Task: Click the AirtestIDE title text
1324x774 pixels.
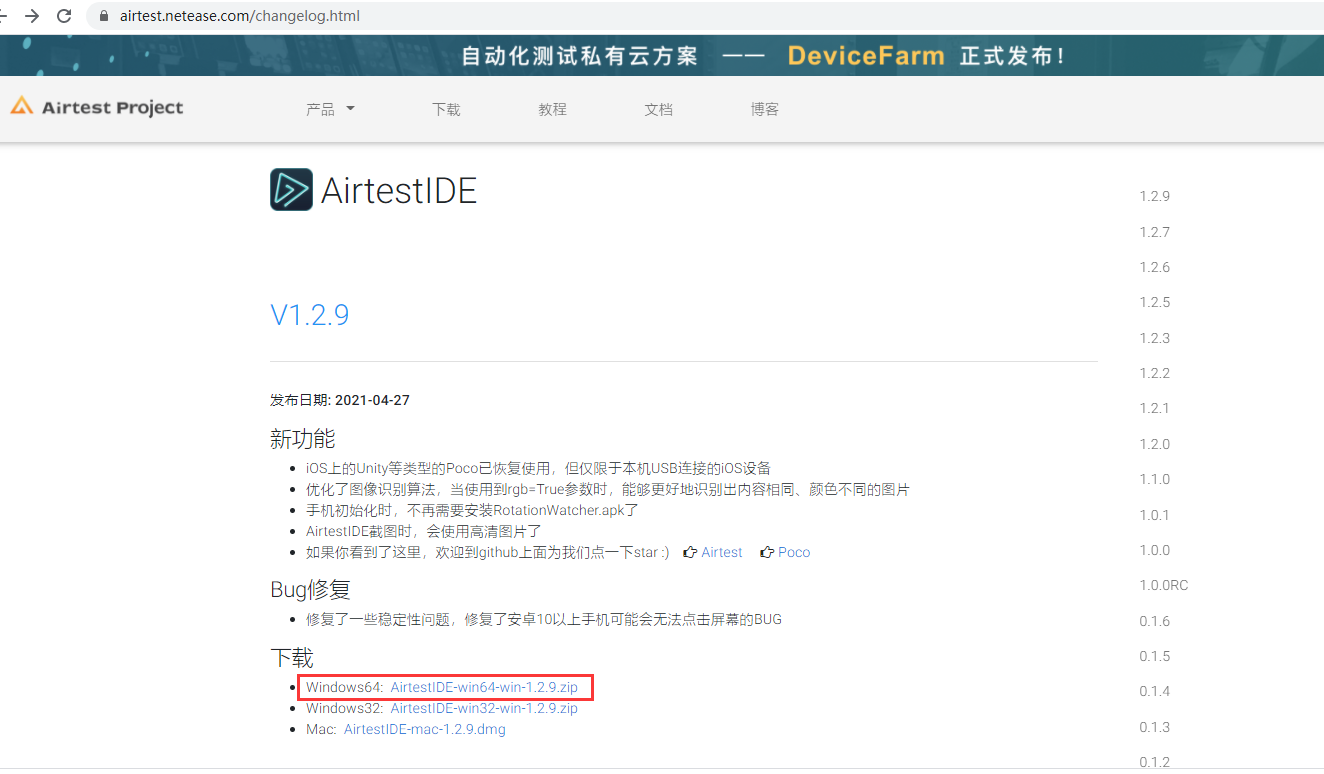Action: pyautogui.click(x=399, y=190)
